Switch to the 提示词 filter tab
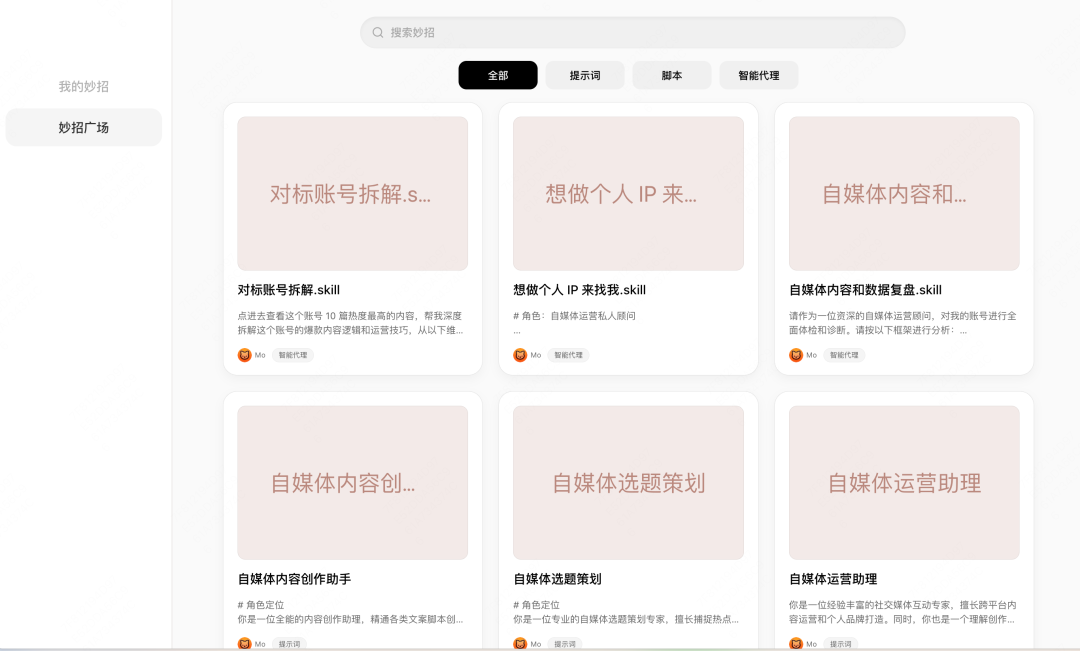The height and width of the screenshot is (651, 1080). (x=585, y=75)
